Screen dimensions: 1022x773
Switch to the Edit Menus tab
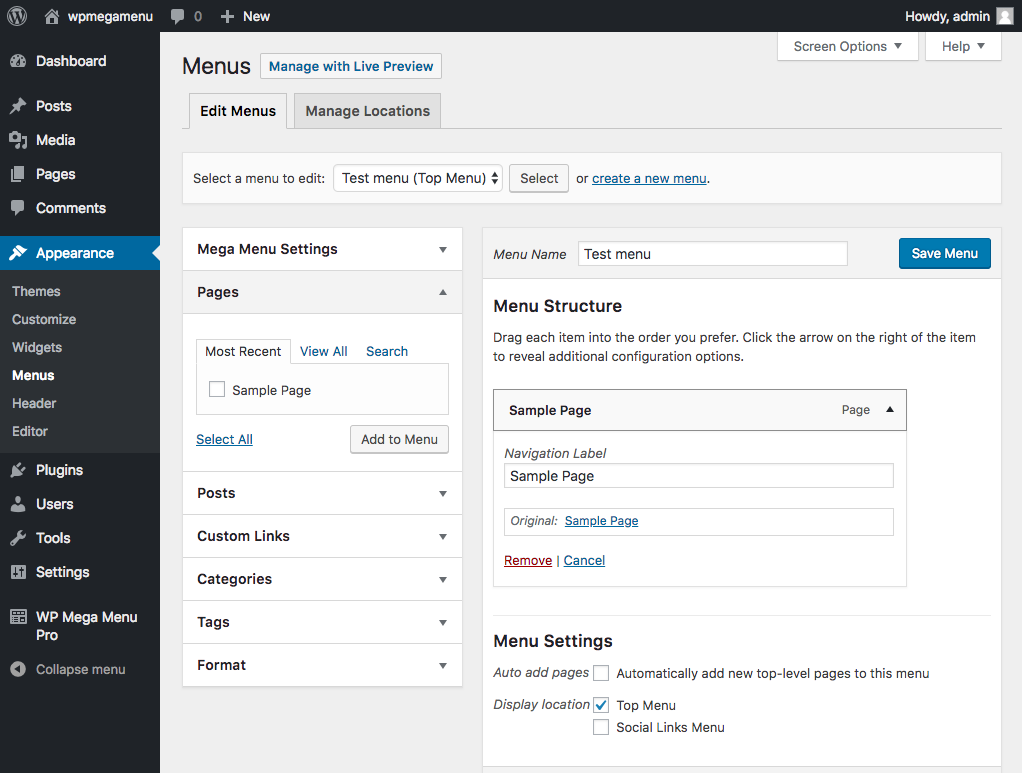pos(238,111)
